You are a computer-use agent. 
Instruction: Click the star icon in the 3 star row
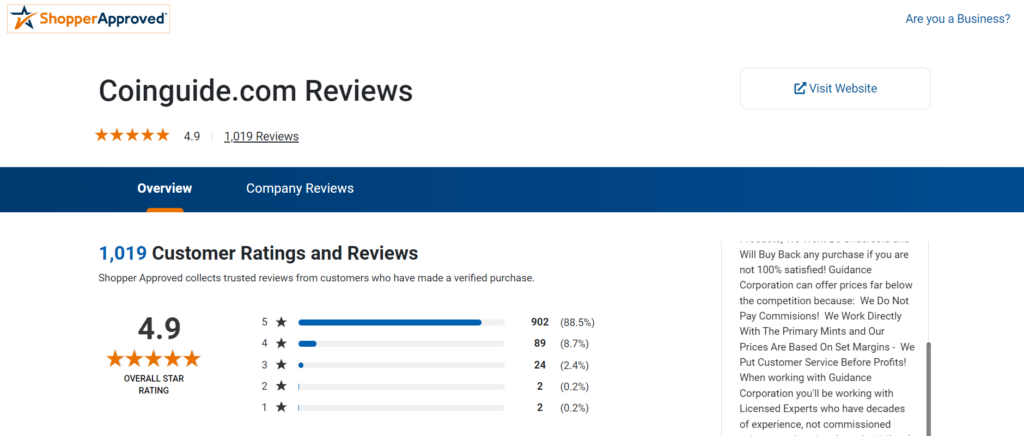pyautogui.click(x=281, y=365)
